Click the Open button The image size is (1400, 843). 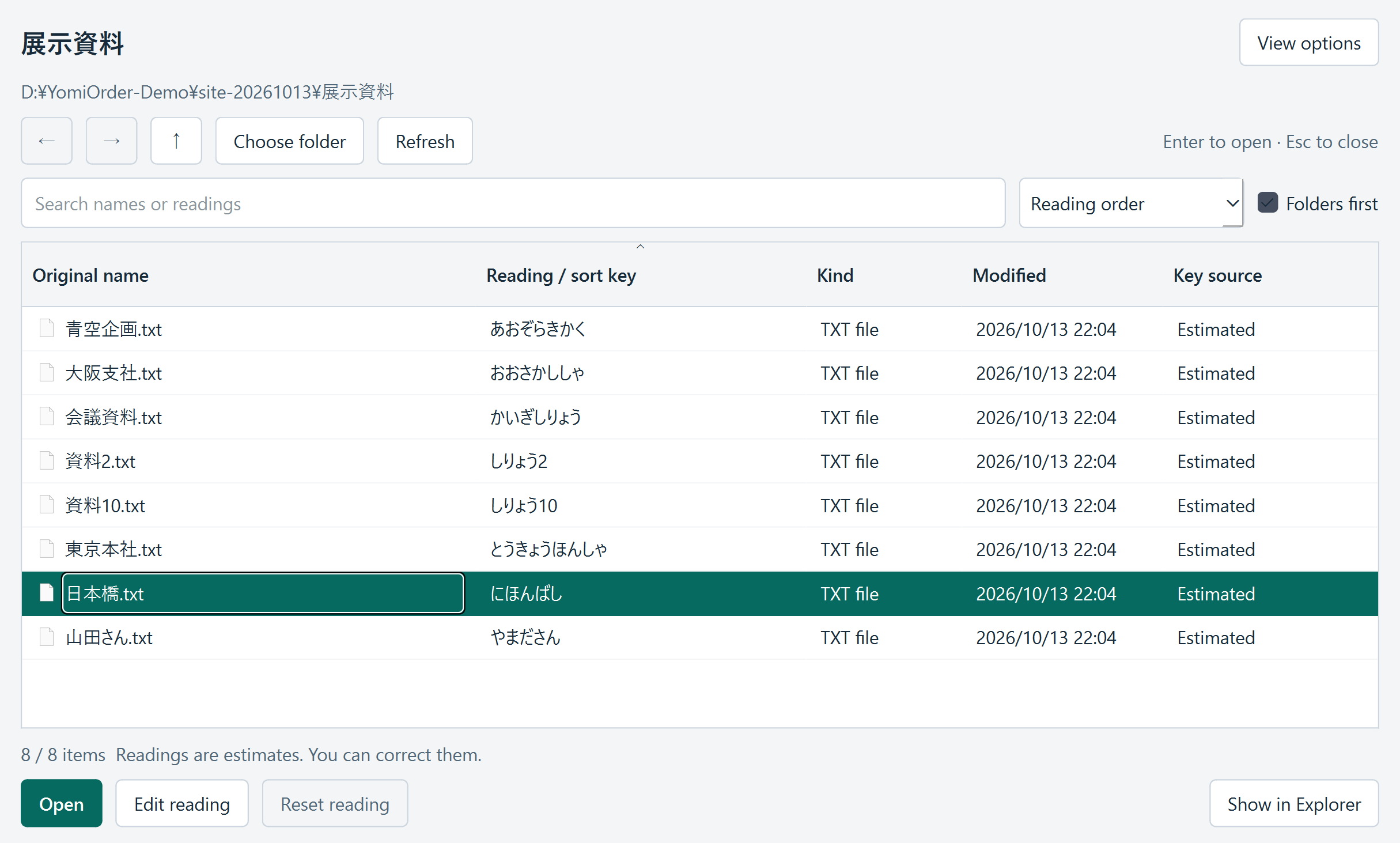tap(62, 804)
